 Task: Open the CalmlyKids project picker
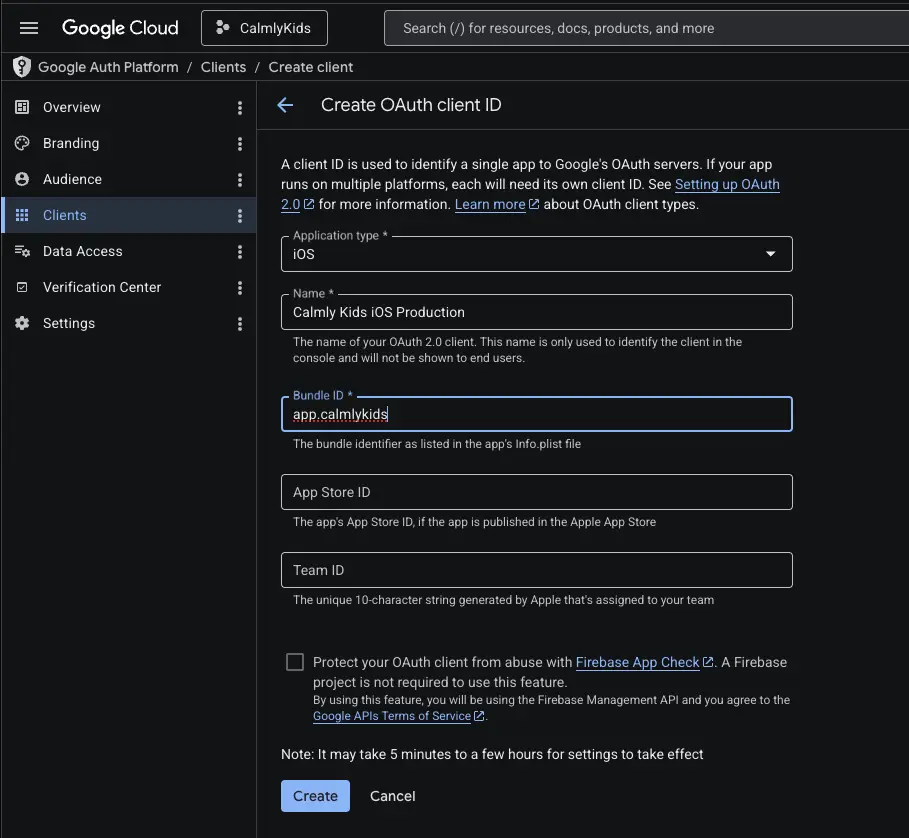click(264, 28)
